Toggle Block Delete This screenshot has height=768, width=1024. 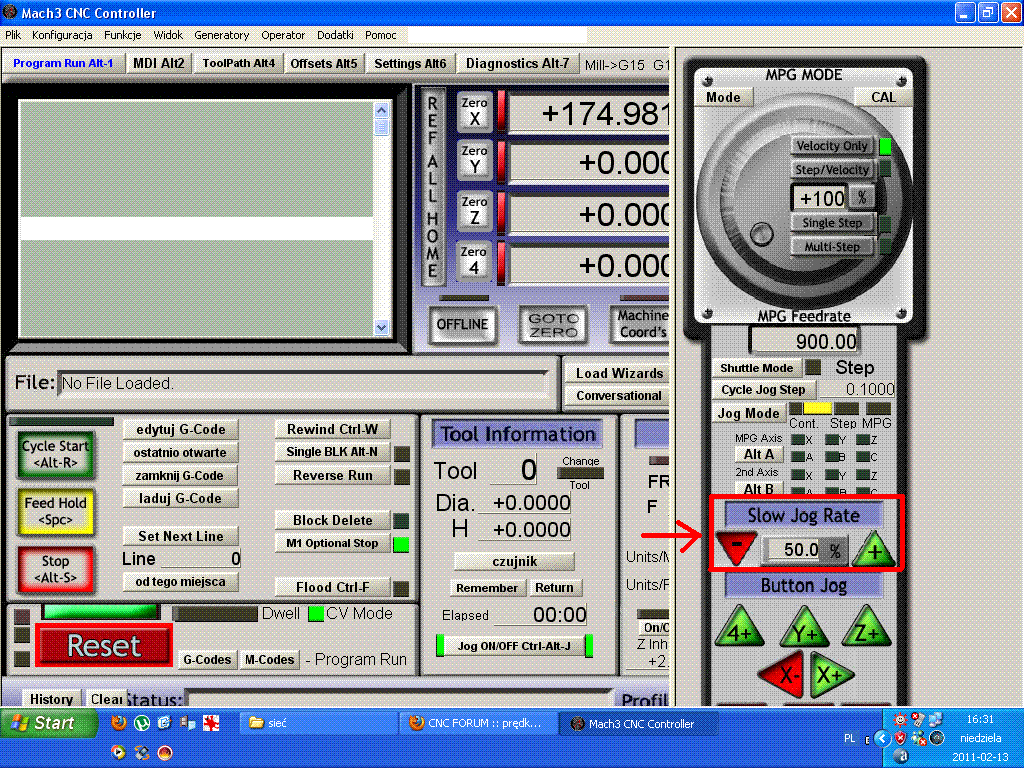click(x=332, y=520)
